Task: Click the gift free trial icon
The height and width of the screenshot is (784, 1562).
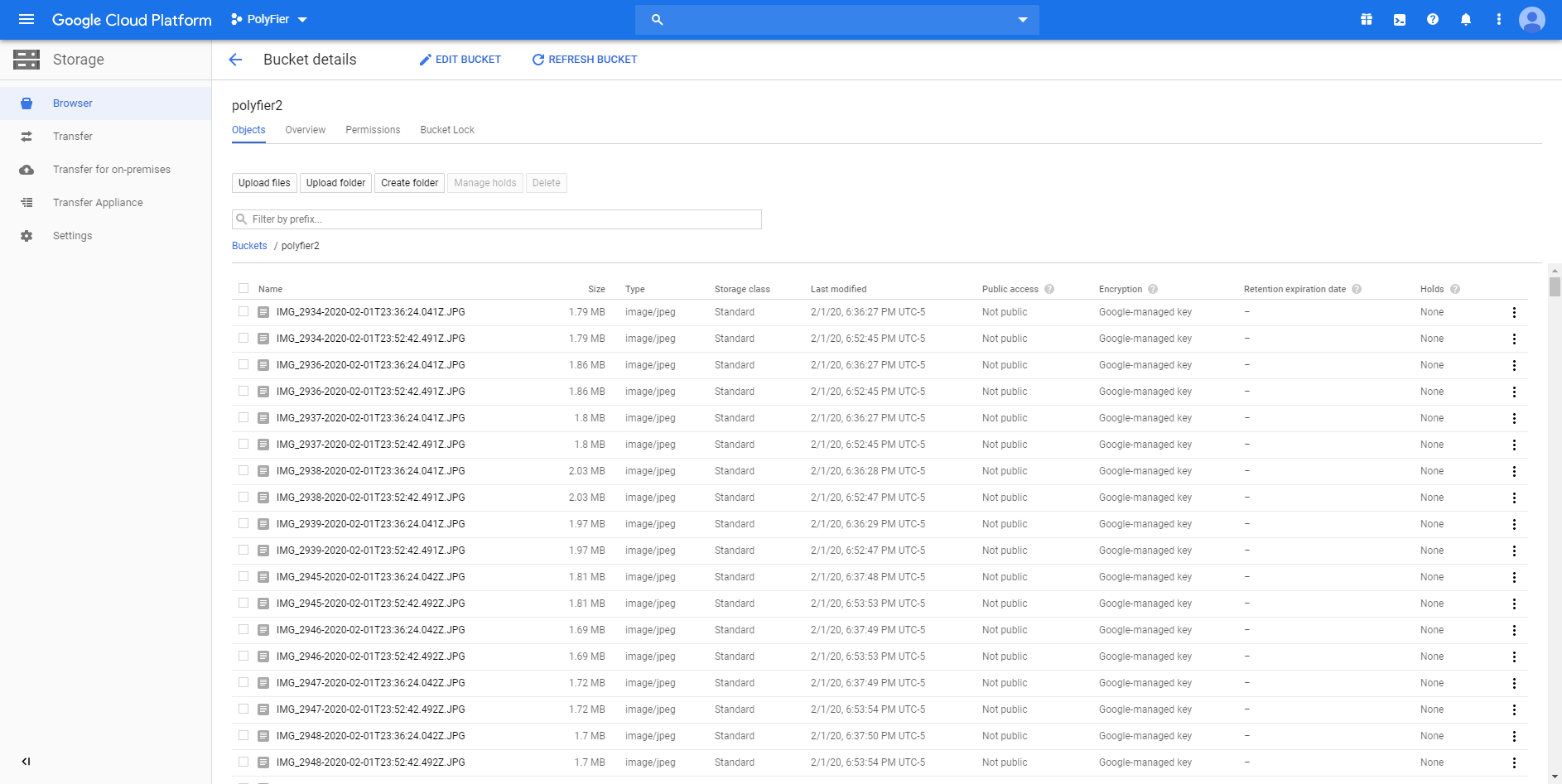Action: pyautogui.click(x=1367, y=19)
